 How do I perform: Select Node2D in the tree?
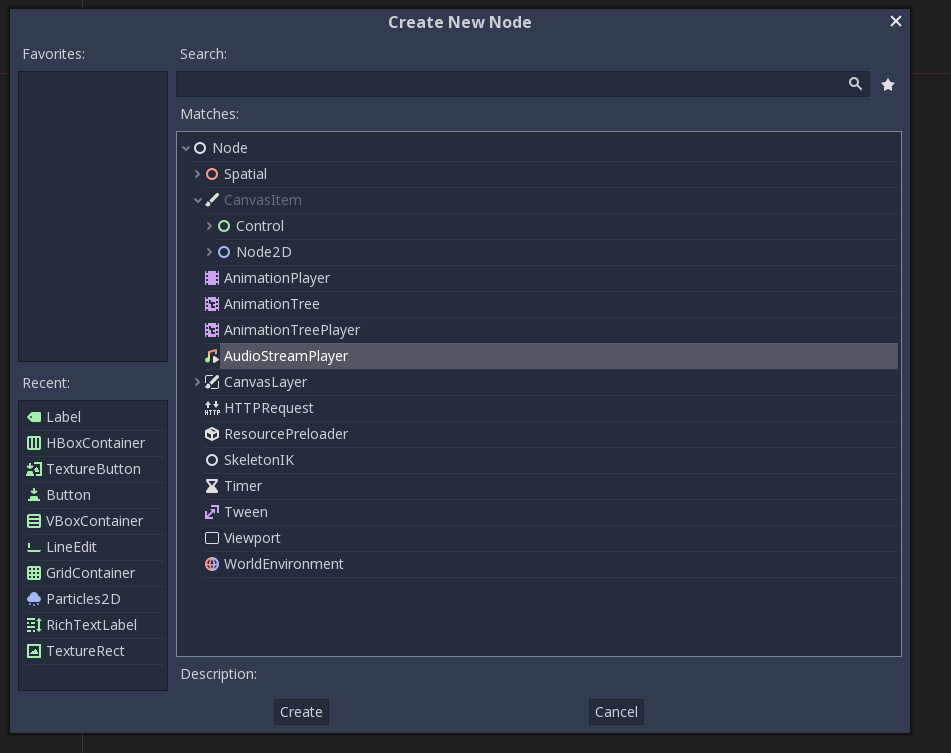(262, 252)
